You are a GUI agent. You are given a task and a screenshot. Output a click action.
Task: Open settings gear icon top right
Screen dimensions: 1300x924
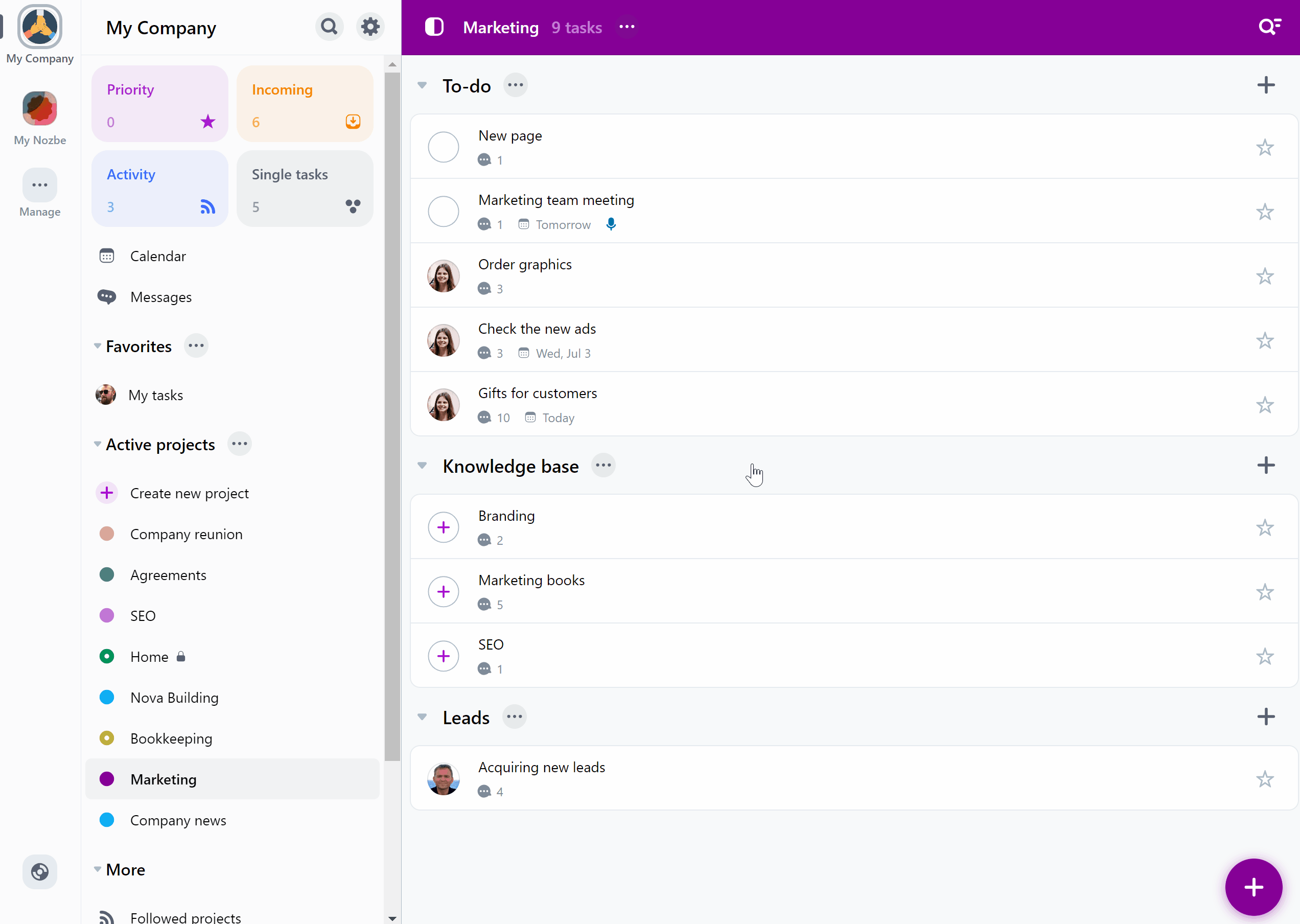pos(370,27)
